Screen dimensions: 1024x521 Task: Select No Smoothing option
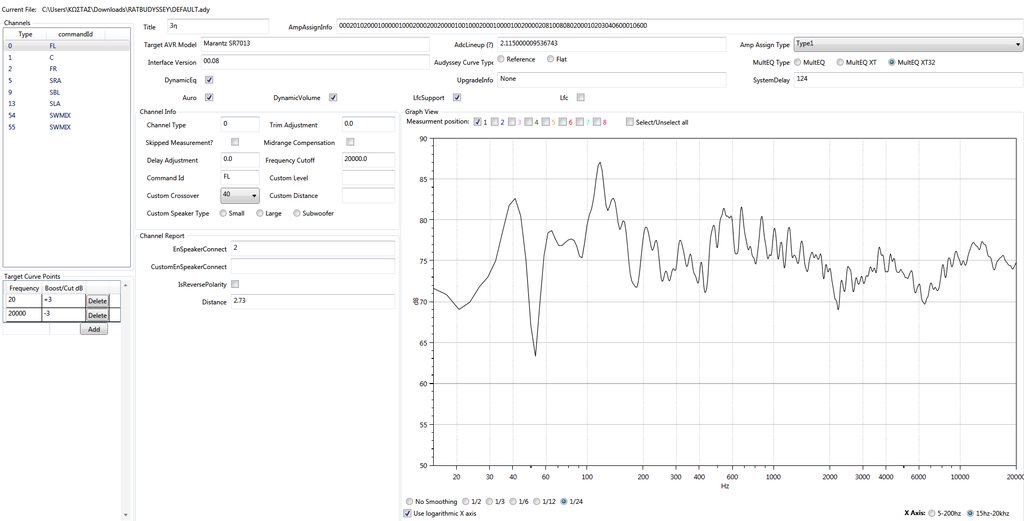[x=409, y=501]
